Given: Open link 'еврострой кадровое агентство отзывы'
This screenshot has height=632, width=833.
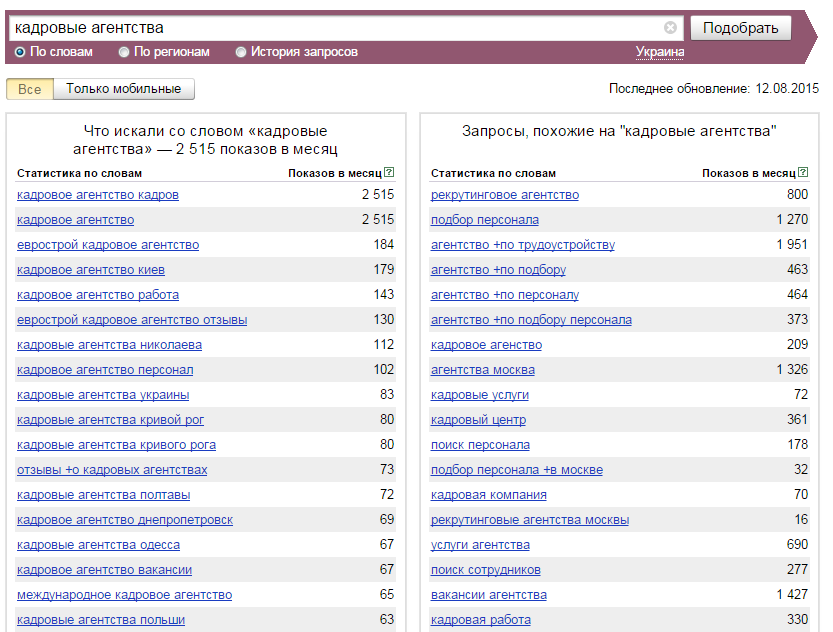Looking at the screenshot, I should coord(132,320).
